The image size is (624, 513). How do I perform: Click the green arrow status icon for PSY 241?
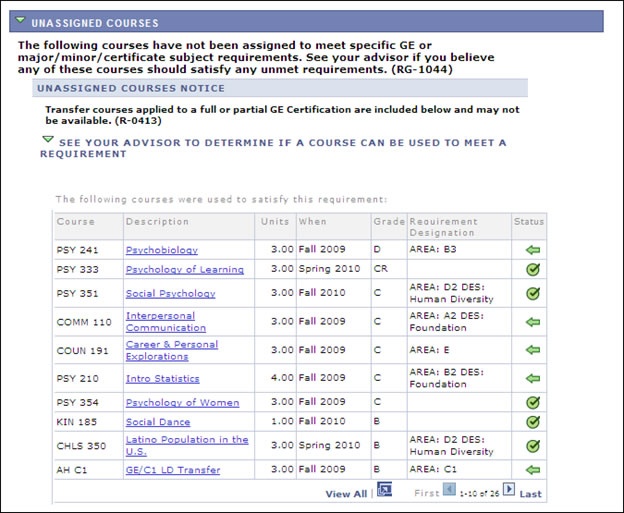coord(532,250)
